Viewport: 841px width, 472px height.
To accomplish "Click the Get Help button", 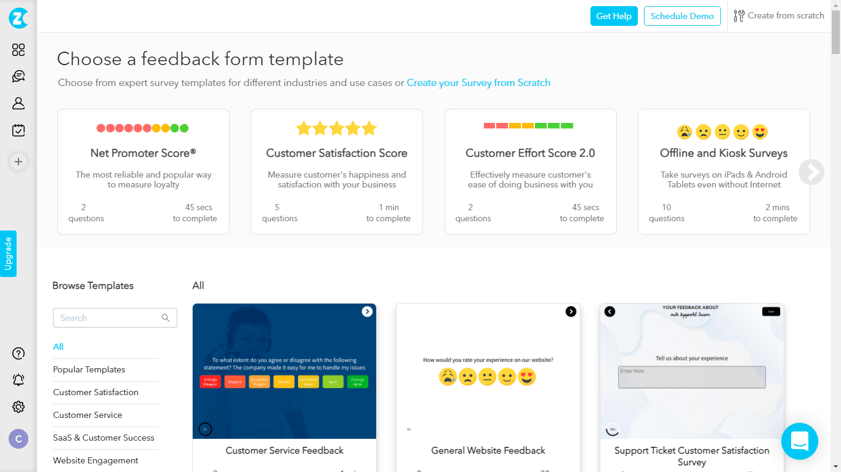I will point(614,16).
